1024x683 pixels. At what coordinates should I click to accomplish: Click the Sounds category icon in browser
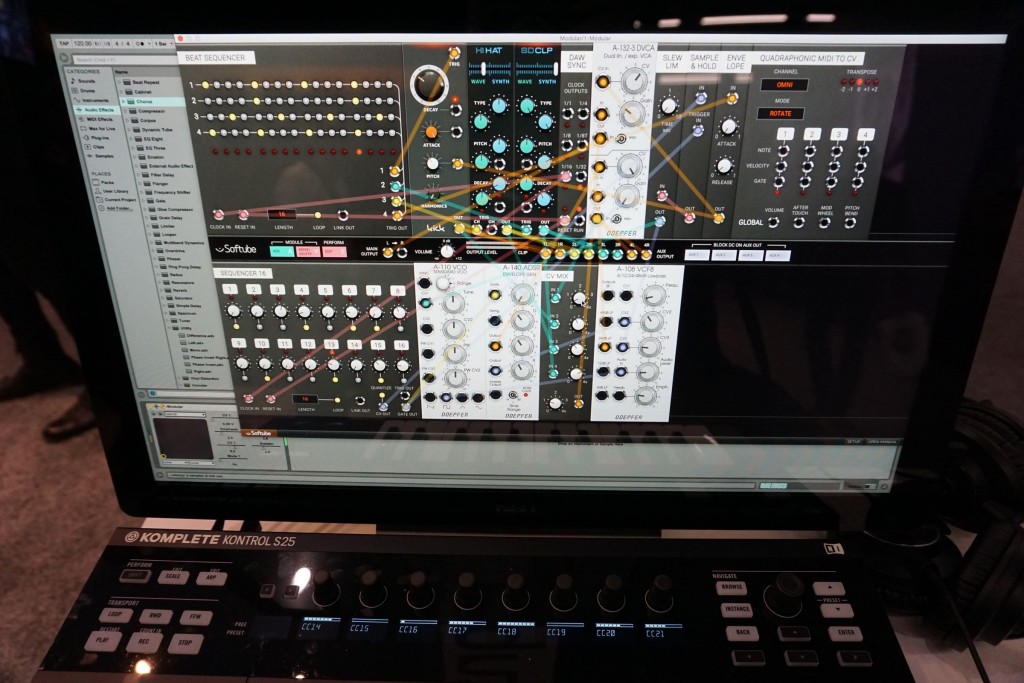pyautogui.click(x=70, y=82)
